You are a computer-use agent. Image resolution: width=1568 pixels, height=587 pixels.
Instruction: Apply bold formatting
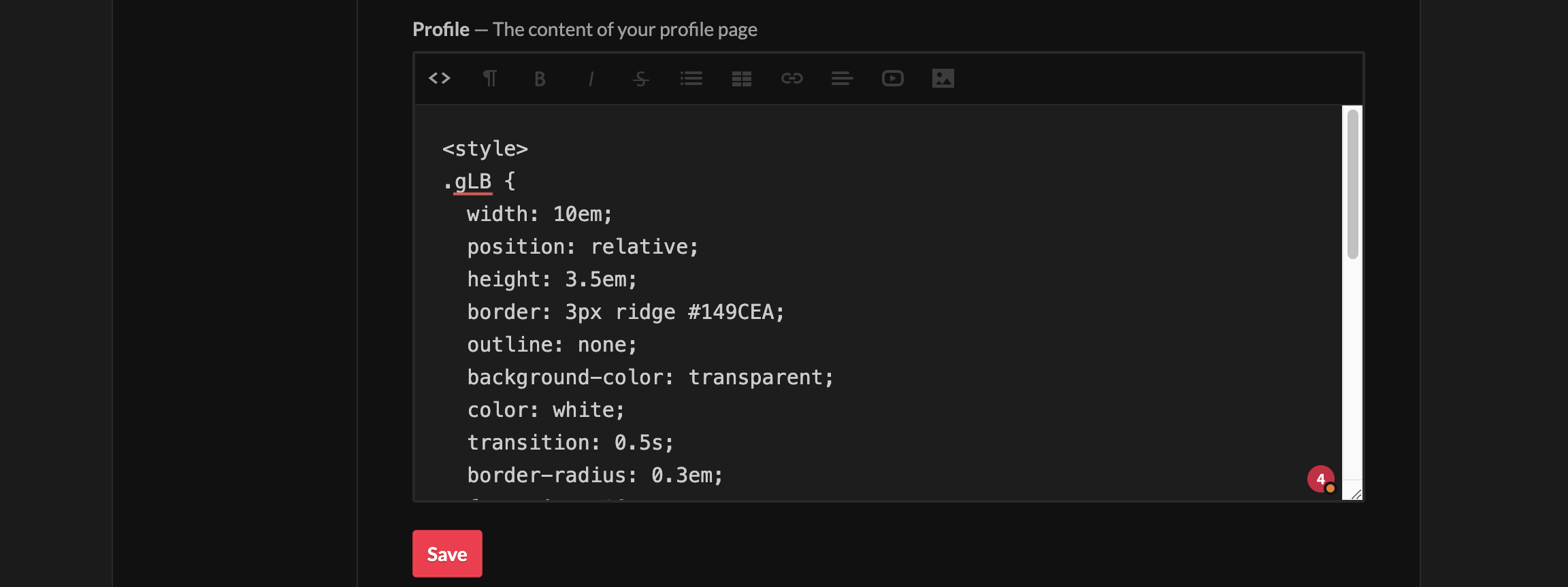tap(540, 79)
